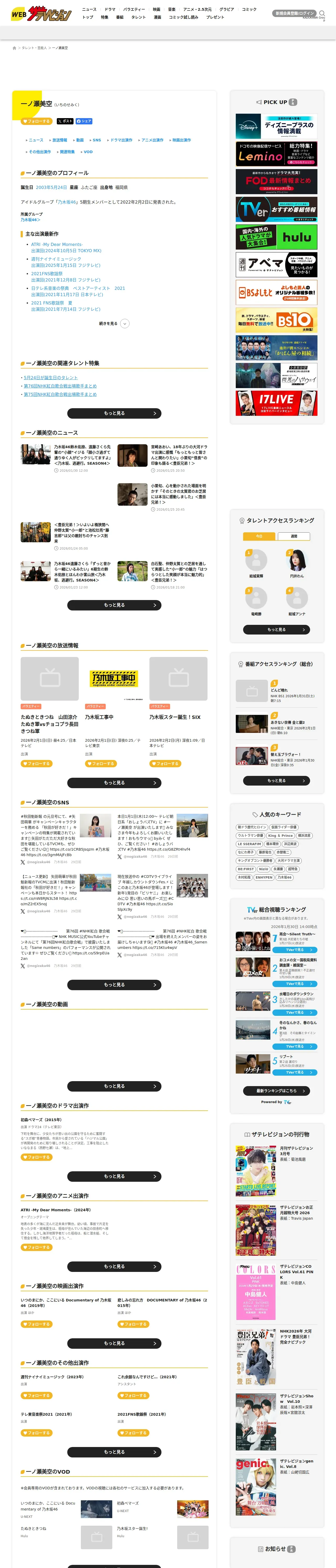Click 最新ランキングはこちら button

pyautogui.click(x=276, y=1091)
